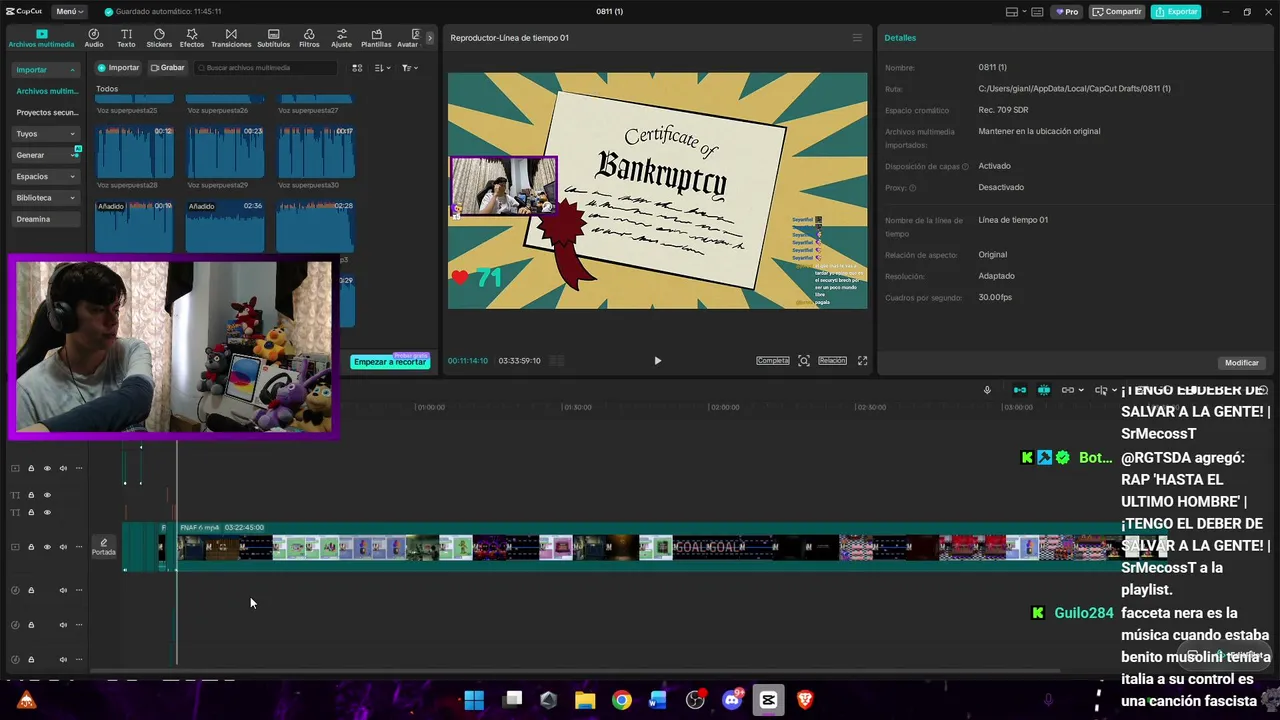Toggle the main track magnet

[x=1020, y=390]
